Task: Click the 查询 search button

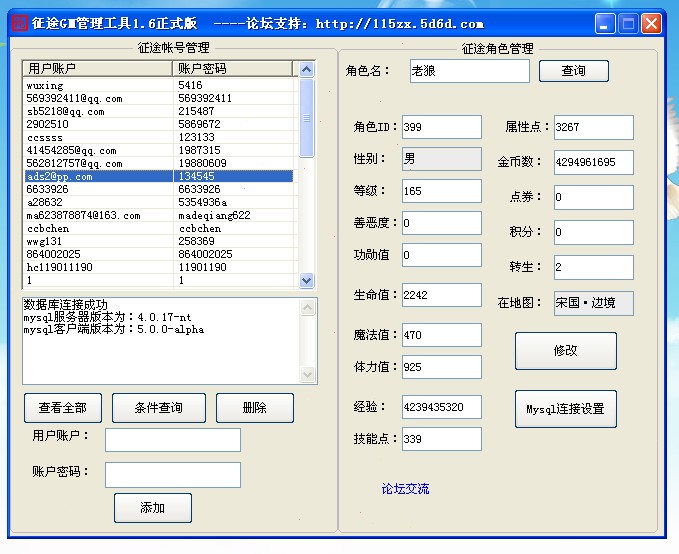Action: click(x=573, y=71)
